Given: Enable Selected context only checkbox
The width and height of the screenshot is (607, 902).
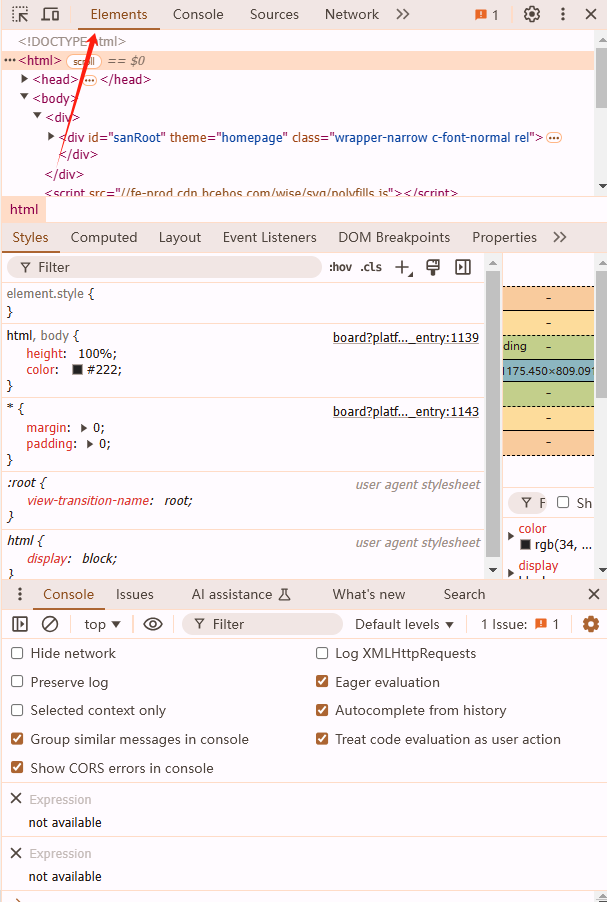Looking at the screenshot, I should coord(17,710).
